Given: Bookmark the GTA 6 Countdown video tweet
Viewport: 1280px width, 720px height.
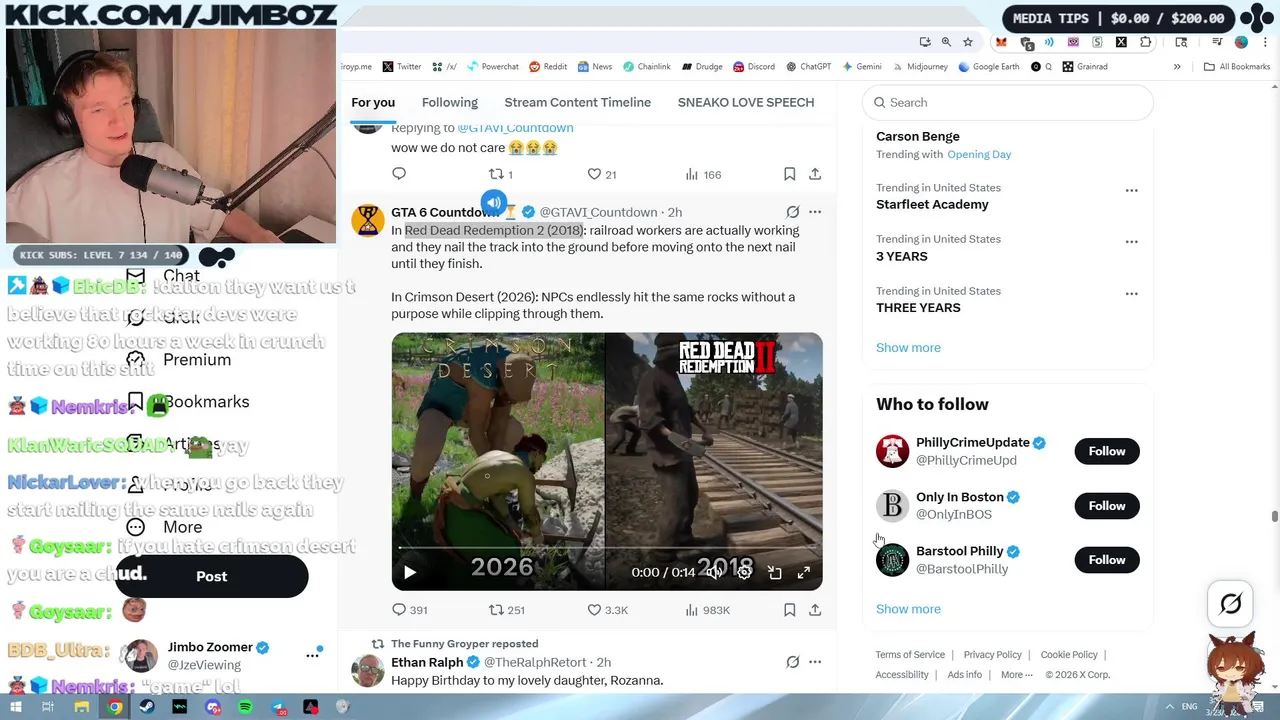Looking at the screenshot, I should coord(789,610).
